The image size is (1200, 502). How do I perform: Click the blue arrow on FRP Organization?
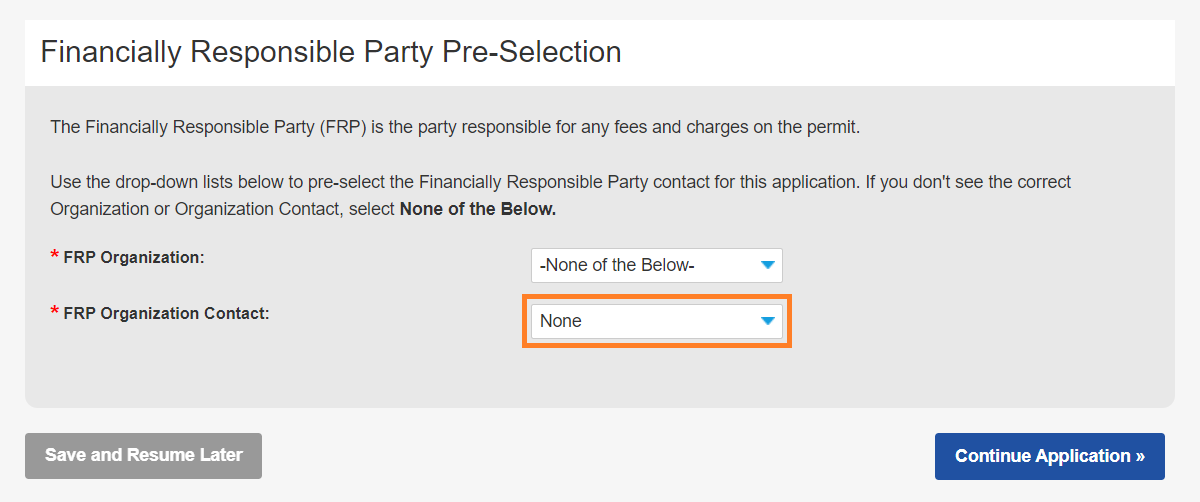[767, 265]
